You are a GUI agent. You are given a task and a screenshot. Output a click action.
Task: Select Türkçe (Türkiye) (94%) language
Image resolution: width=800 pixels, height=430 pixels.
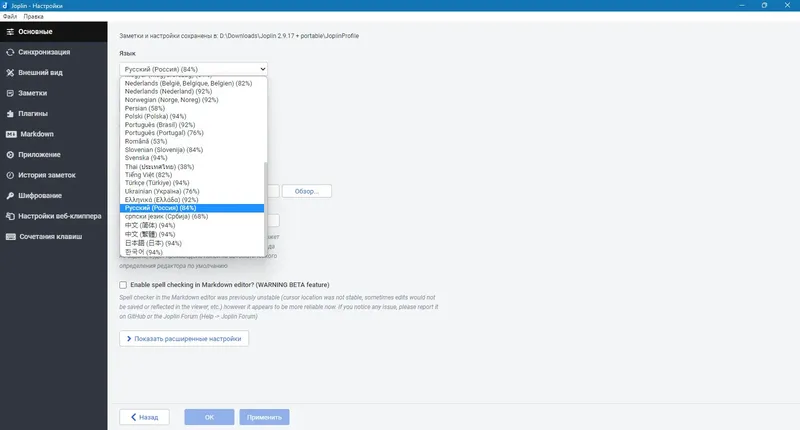[x=192, y=183]
